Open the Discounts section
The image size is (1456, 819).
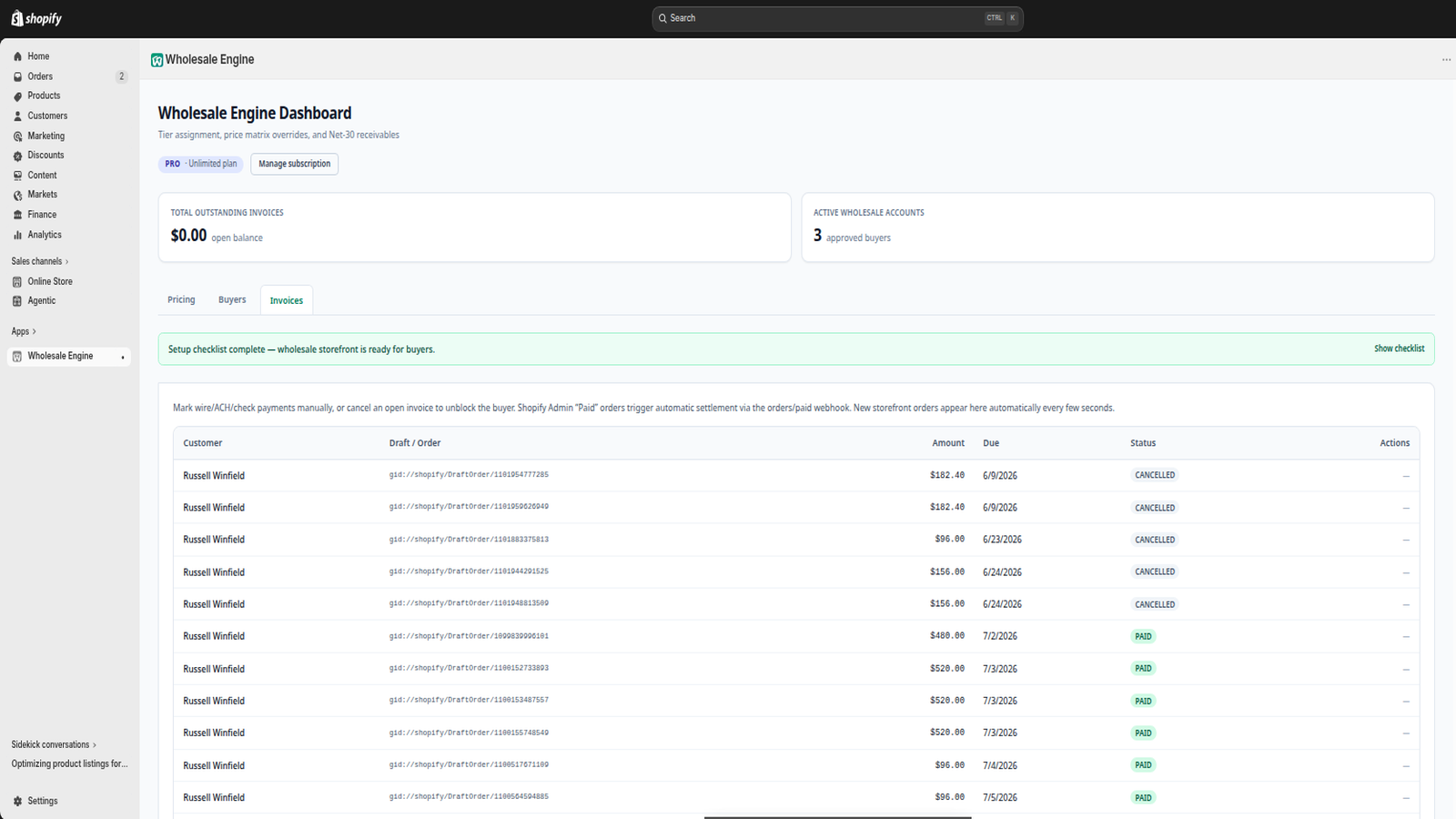point(45,155)
